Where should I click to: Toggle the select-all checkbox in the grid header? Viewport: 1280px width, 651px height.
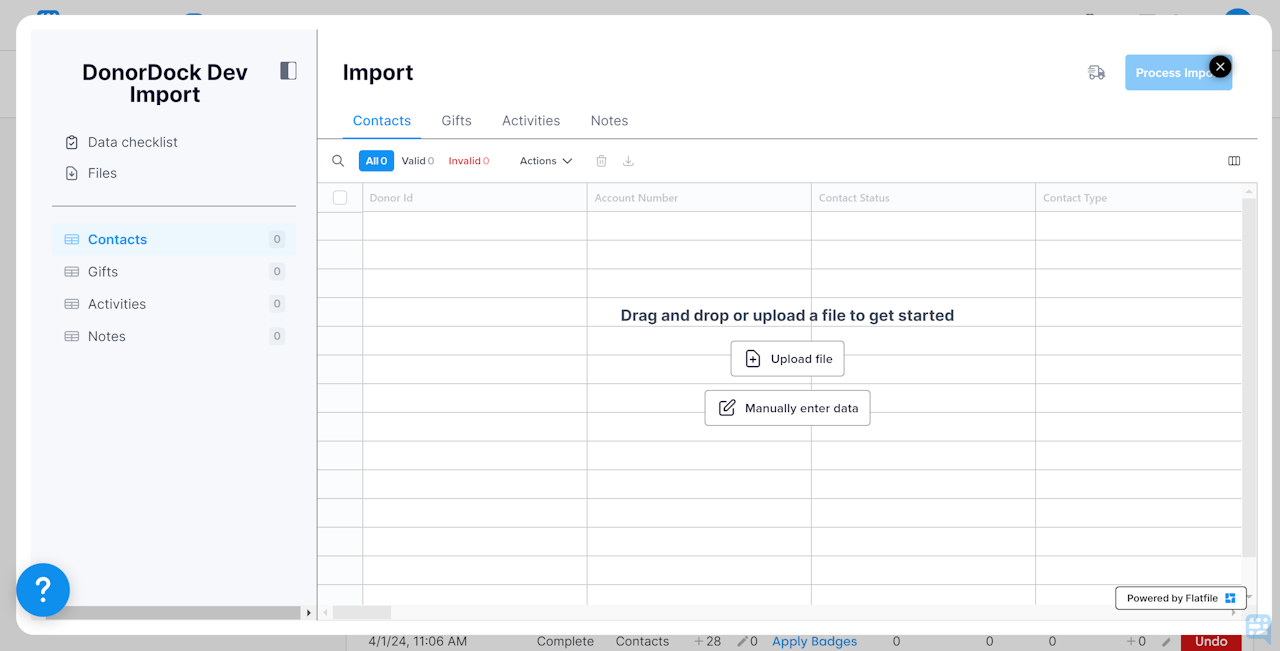coord(339,197)
